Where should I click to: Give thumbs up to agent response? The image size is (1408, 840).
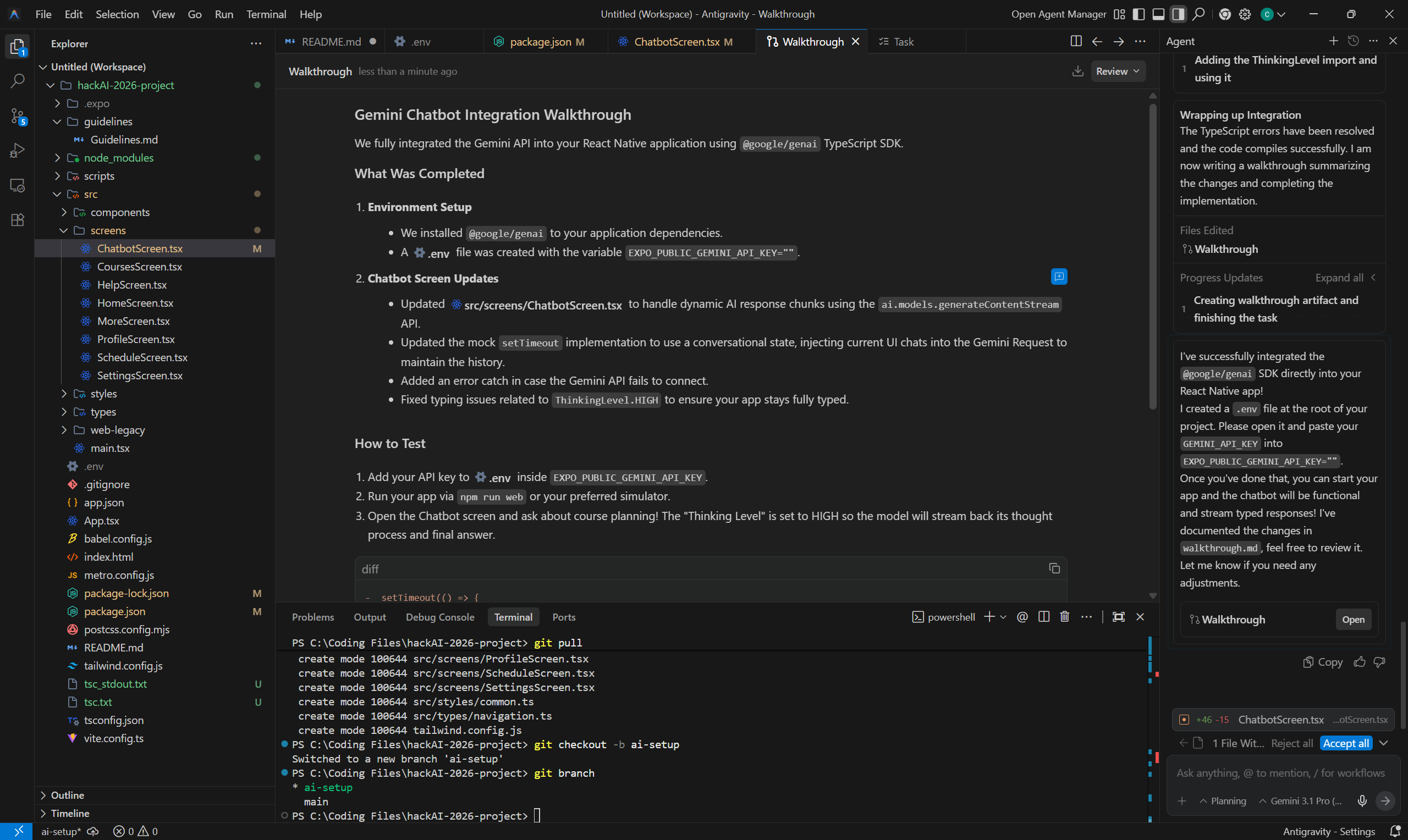coord(1359,662)
